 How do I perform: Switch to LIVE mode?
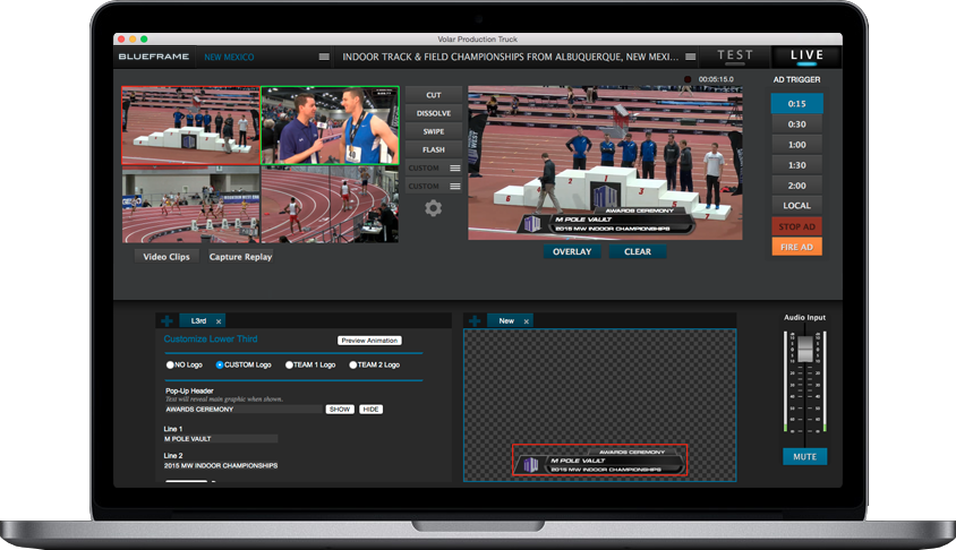click(806, 57)
